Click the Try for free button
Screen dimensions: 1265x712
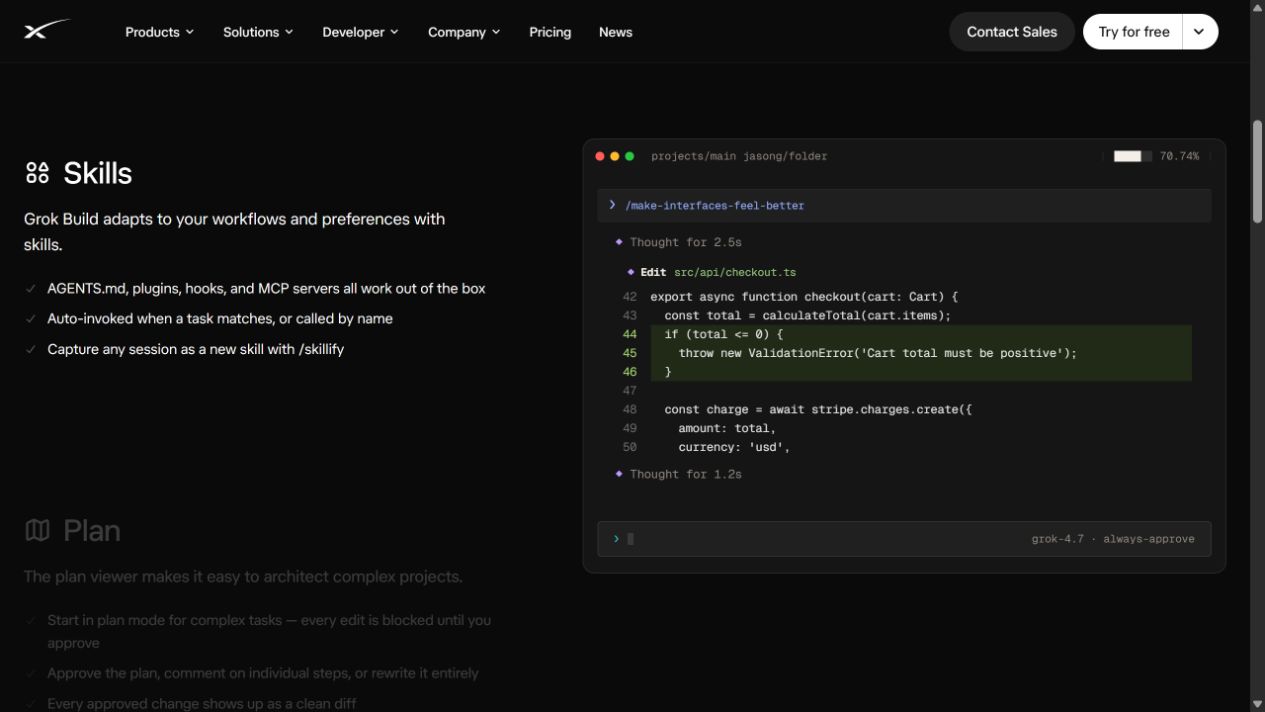tap(1133, 32)
